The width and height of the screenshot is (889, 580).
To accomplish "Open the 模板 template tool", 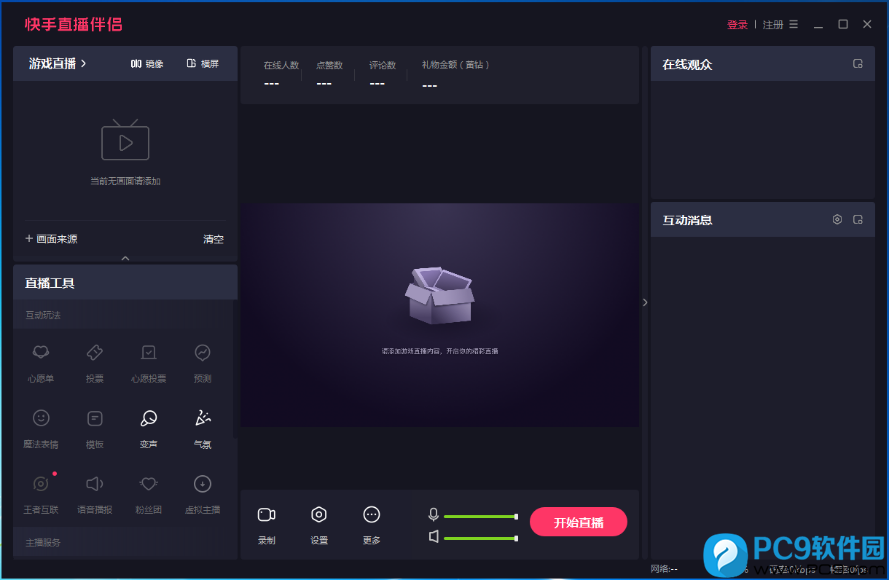I will pos(95,427).
